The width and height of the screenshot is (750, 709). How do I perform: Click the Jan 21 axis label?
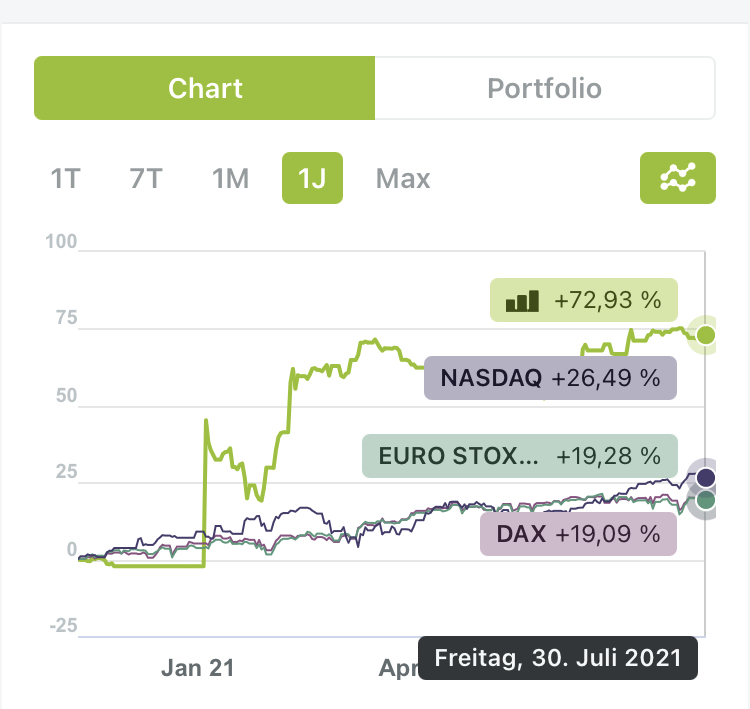[196, 667]
